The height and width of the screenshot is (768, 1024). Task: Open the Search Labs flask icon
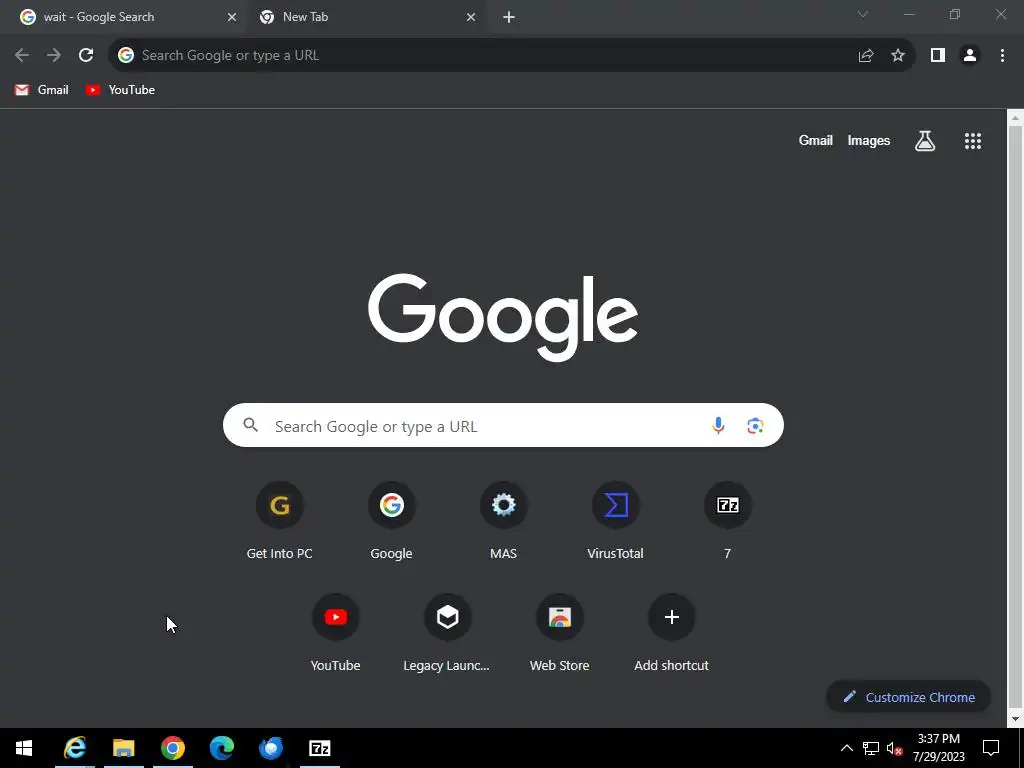coord(925,140)
